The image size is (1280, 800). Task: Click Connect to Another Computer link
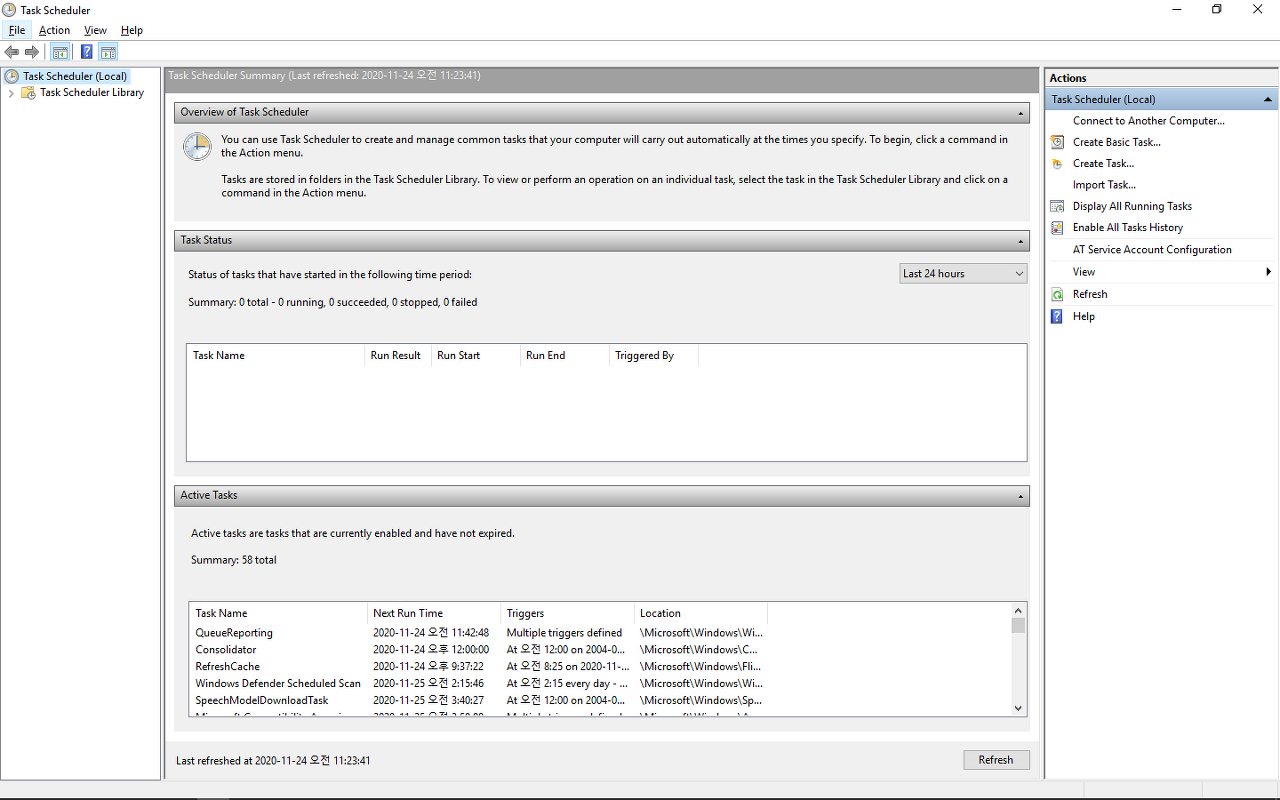(1149, 121)
